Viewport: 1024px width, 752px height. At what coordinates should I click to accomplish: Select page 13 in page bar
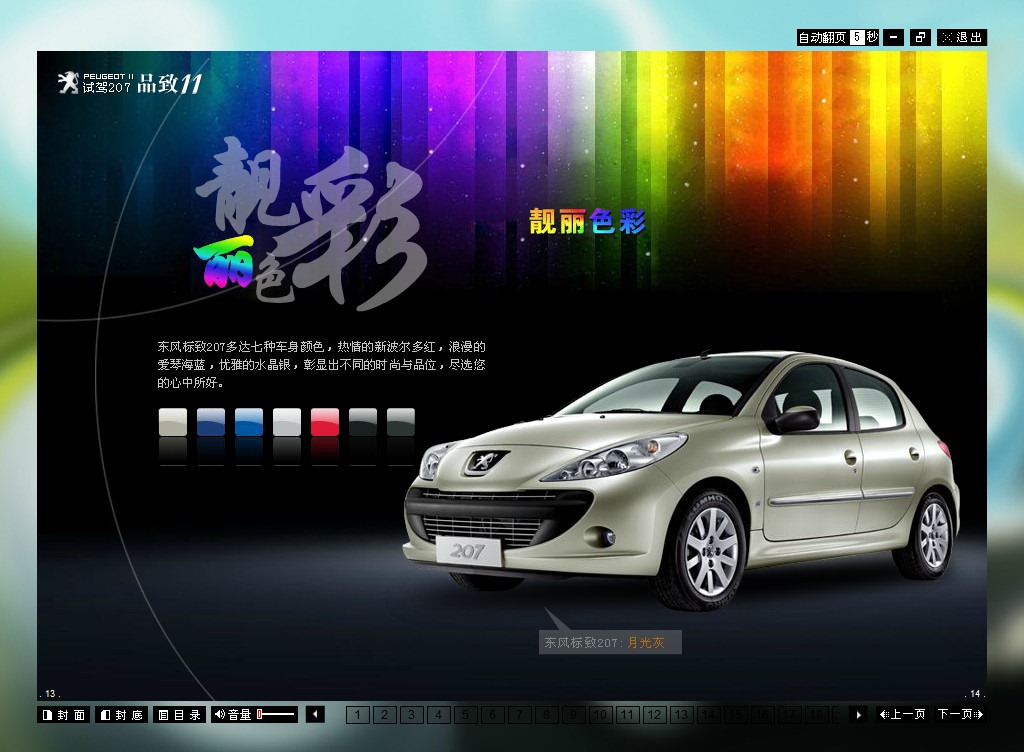(682, 715)
